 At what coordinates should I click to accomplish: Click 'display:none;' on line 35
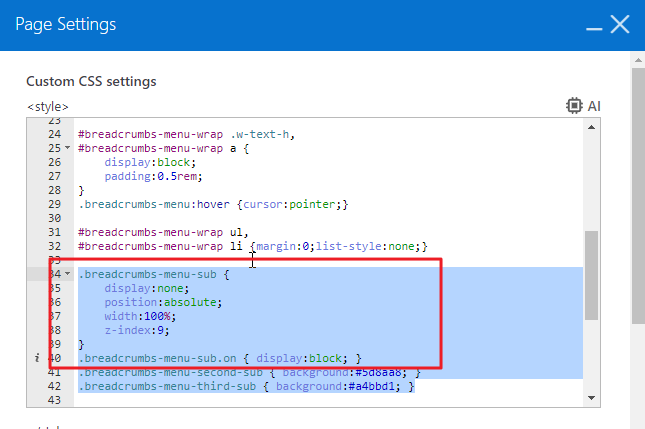tap(146, 288)
